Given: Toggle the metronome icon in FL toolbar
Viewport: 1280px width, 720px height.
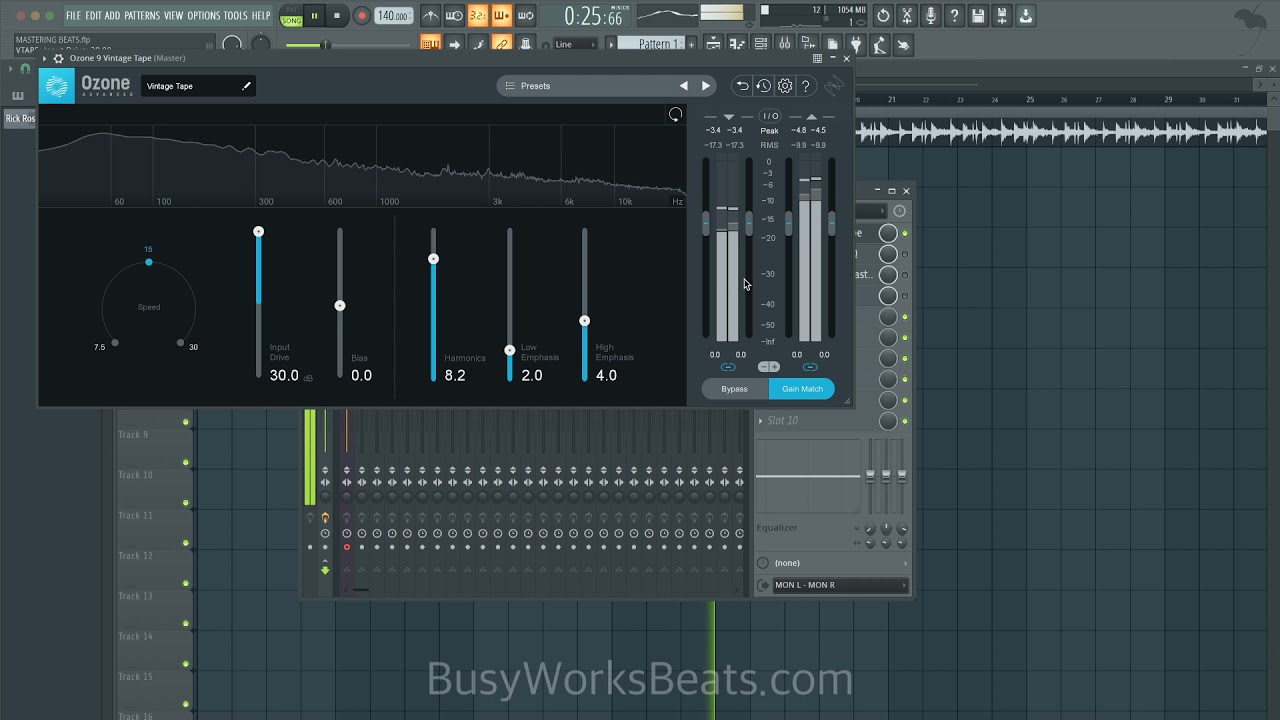Looking at the screenshot, I should 430,16.
